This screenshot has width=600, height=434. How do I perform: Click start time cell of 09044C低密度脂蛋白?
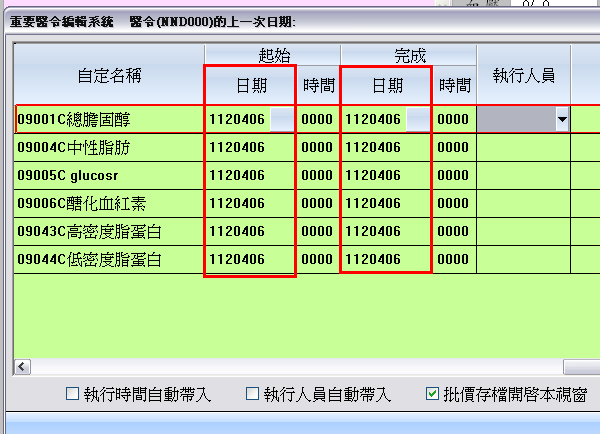317,260
